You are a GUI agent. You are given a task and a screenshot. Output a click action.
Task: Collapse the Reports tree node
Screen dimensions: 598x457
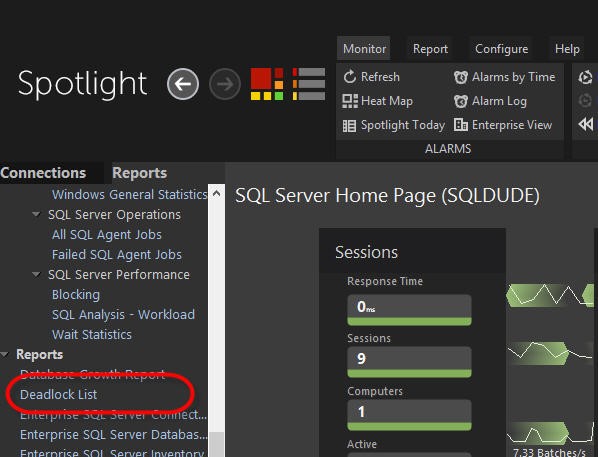tap(5, 354)
